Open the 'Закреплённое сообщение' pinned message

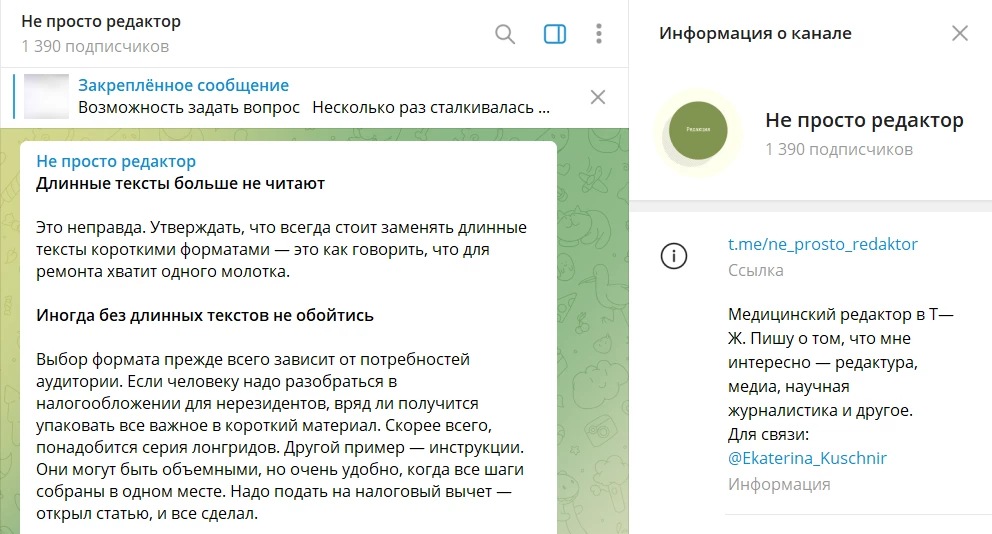click(183, 85)
